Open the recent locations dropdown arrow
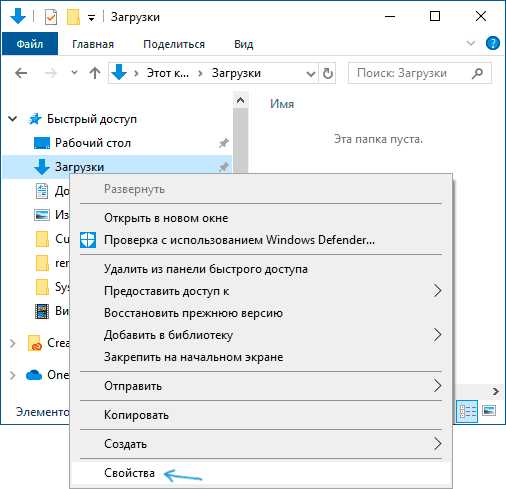Image resolution: width=506 pixels, height=489 pixels. (75, 72)
